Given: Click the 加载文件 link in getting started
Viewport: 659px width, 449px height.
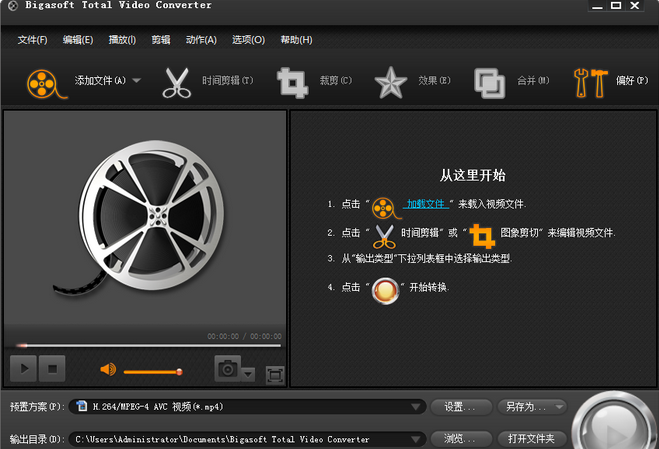Looking at the screenshot, I should click(x=426, y=204).
